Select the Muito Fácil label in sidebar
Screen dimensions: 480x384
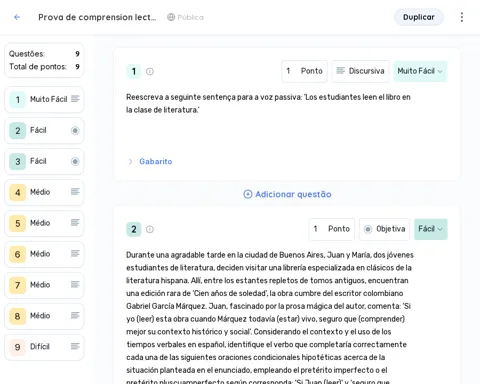click(x=49, y=99)
